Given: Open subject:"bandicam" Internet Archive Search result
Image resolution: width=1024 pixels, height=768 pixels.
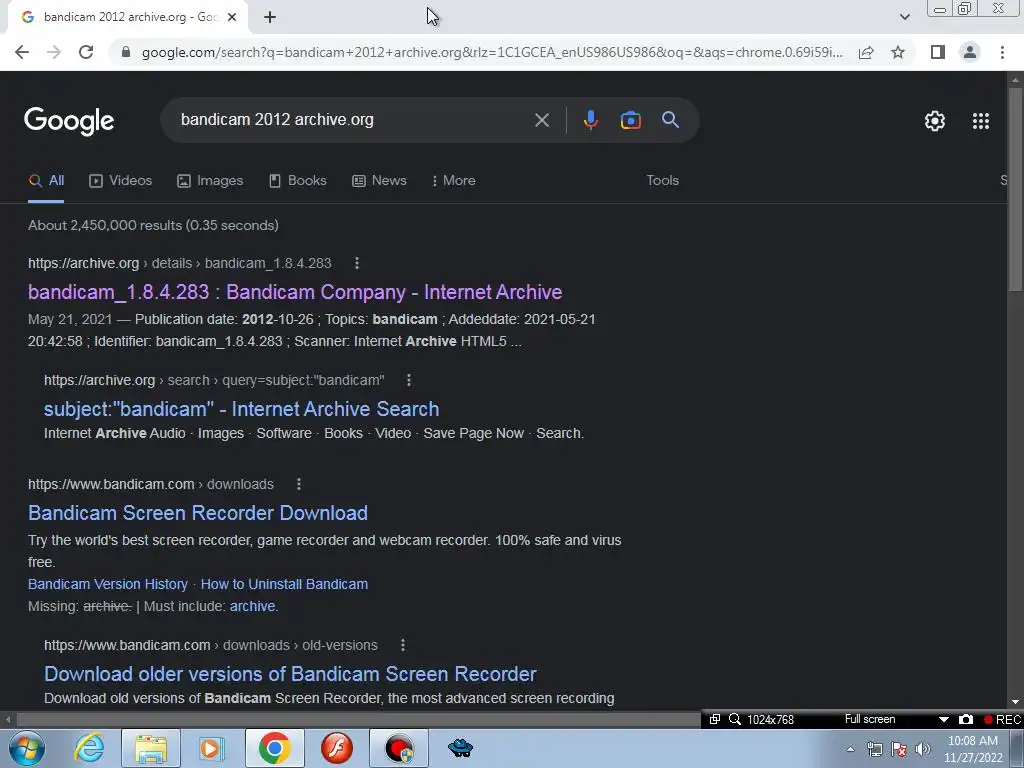Looking at the screenshot, I should 242,409.
